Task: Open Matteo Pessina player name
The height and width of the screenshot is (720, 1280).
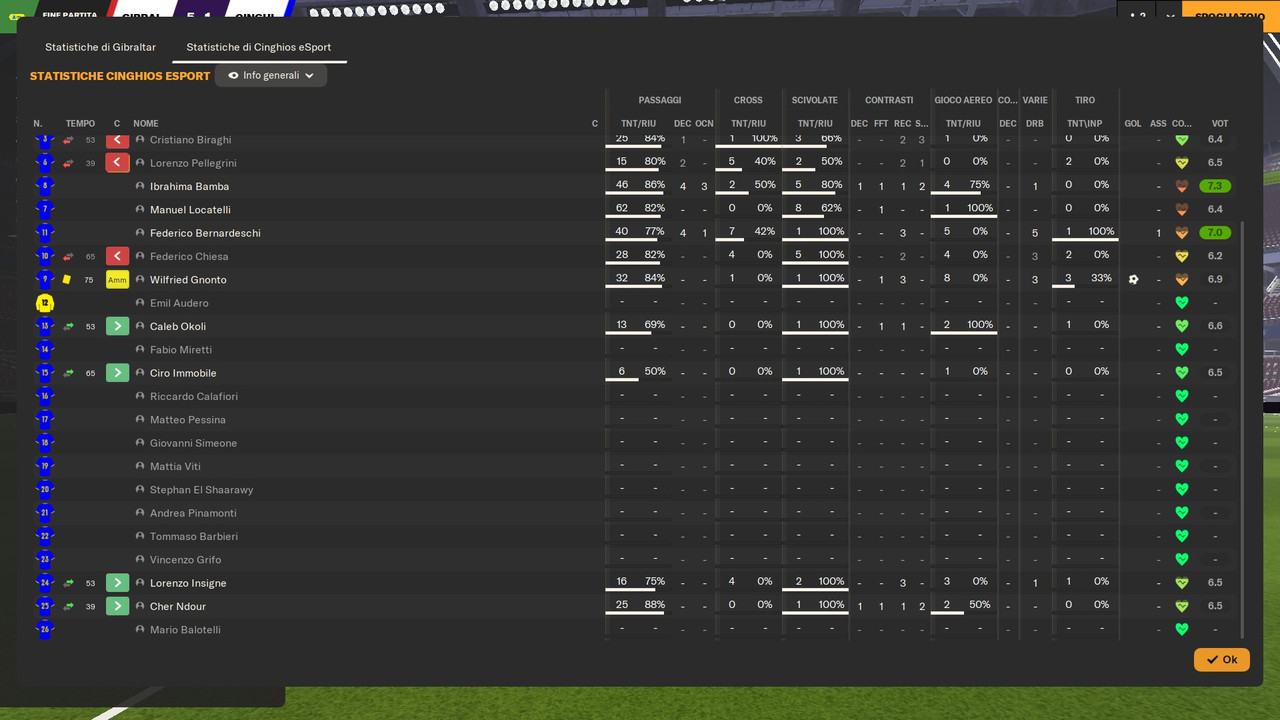Action: [x=188, y=420]
